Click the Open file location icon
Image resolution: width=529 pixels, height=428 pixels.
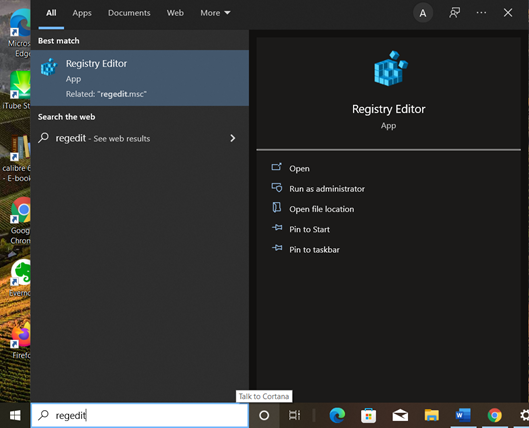(x=277, y=207)
